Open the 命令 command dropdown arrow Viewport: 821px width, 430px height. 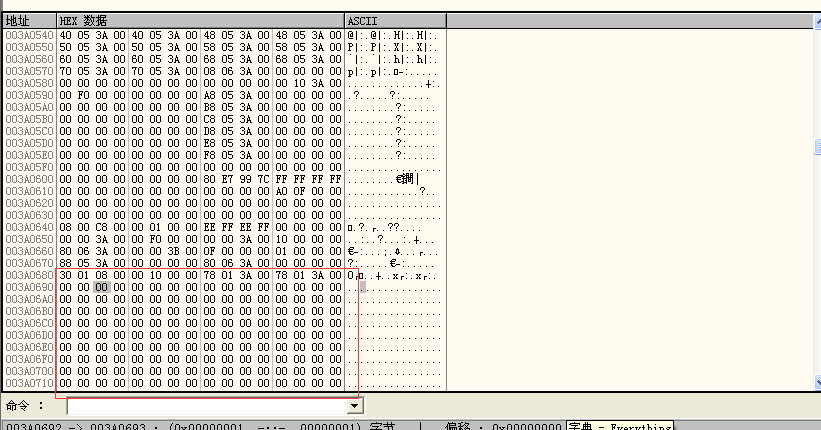click(353, 406)
